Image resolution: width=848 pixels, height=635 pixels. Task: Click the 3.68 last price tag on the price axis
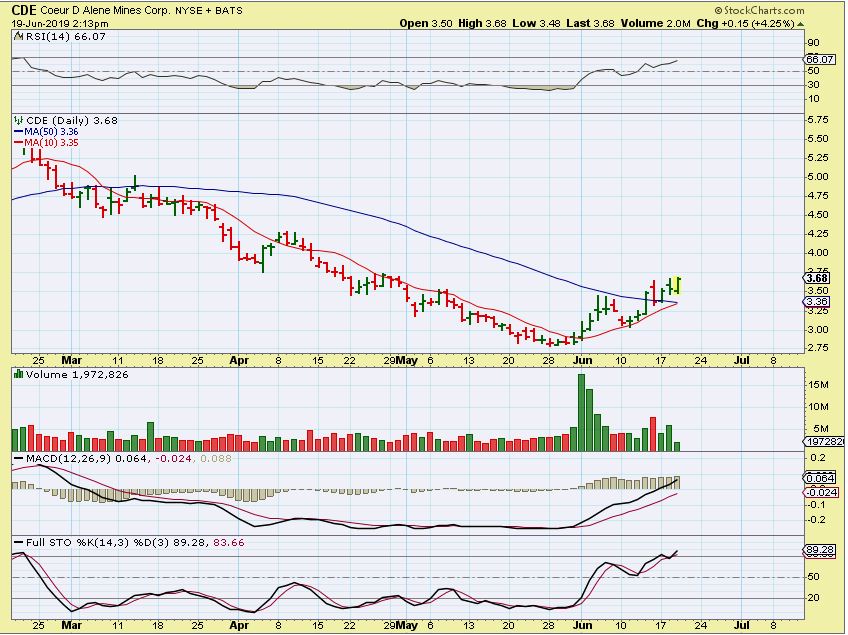tap(817, 278)
